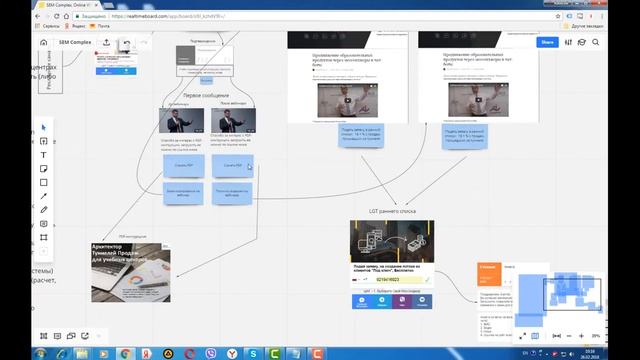
Task: Open the activity/chat icon at bottom left
Action: tap(85, 336)
